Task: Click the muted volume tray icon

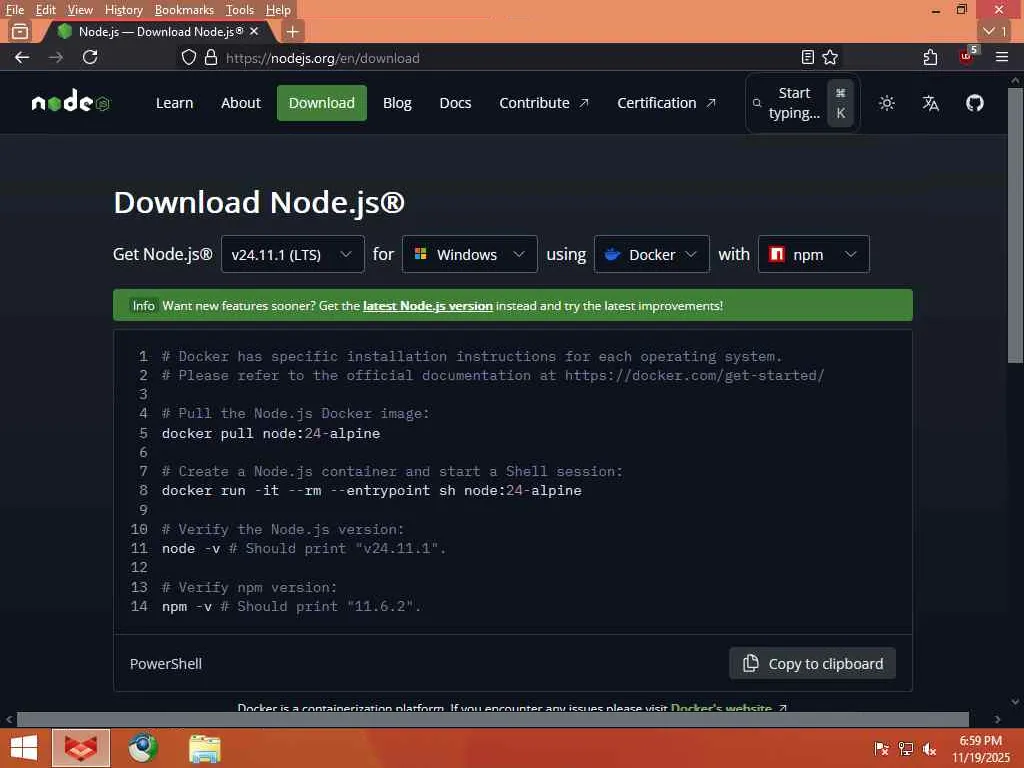Action: [x=929, y=748]
